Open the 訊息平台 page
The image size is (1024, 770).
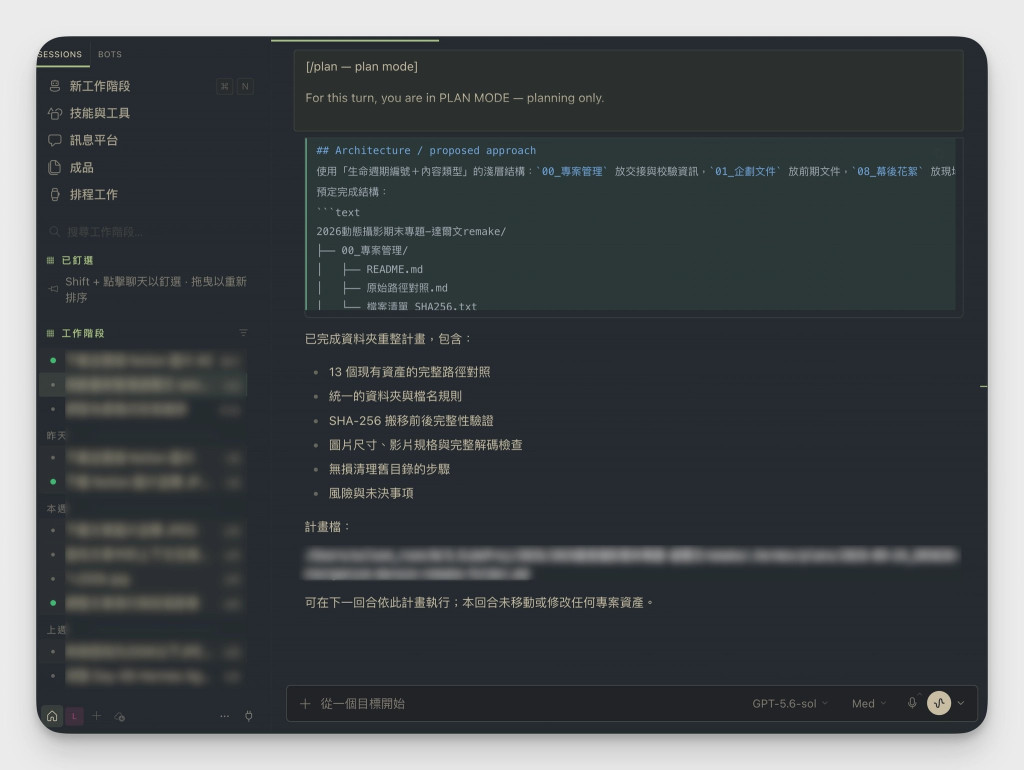(x=149, y=140)
